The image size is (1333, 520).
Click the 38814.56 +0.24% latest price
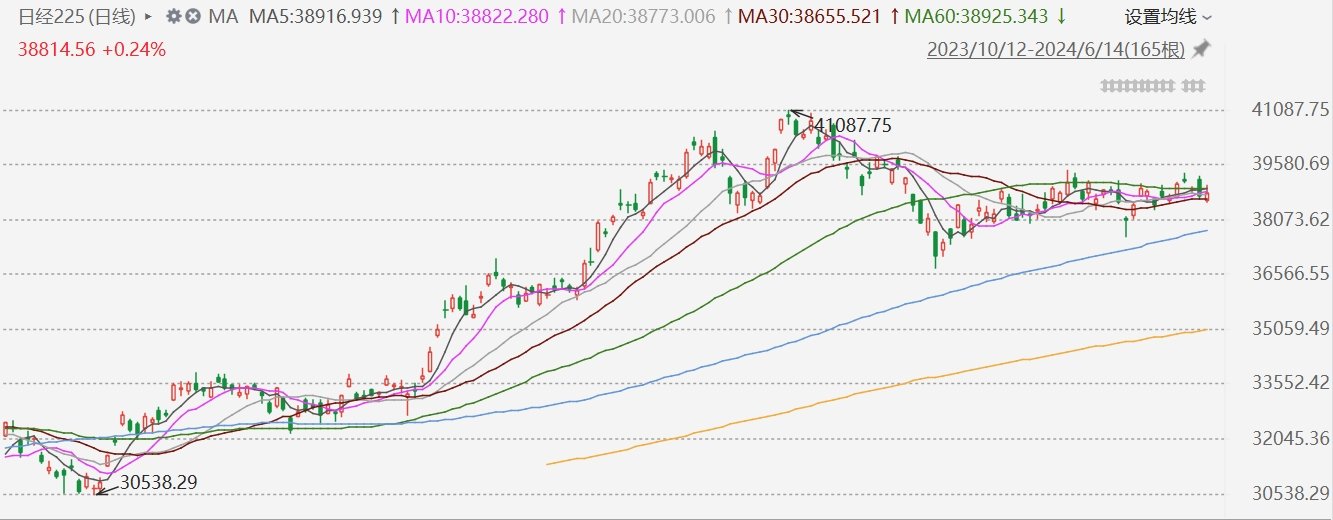[92, 49]
